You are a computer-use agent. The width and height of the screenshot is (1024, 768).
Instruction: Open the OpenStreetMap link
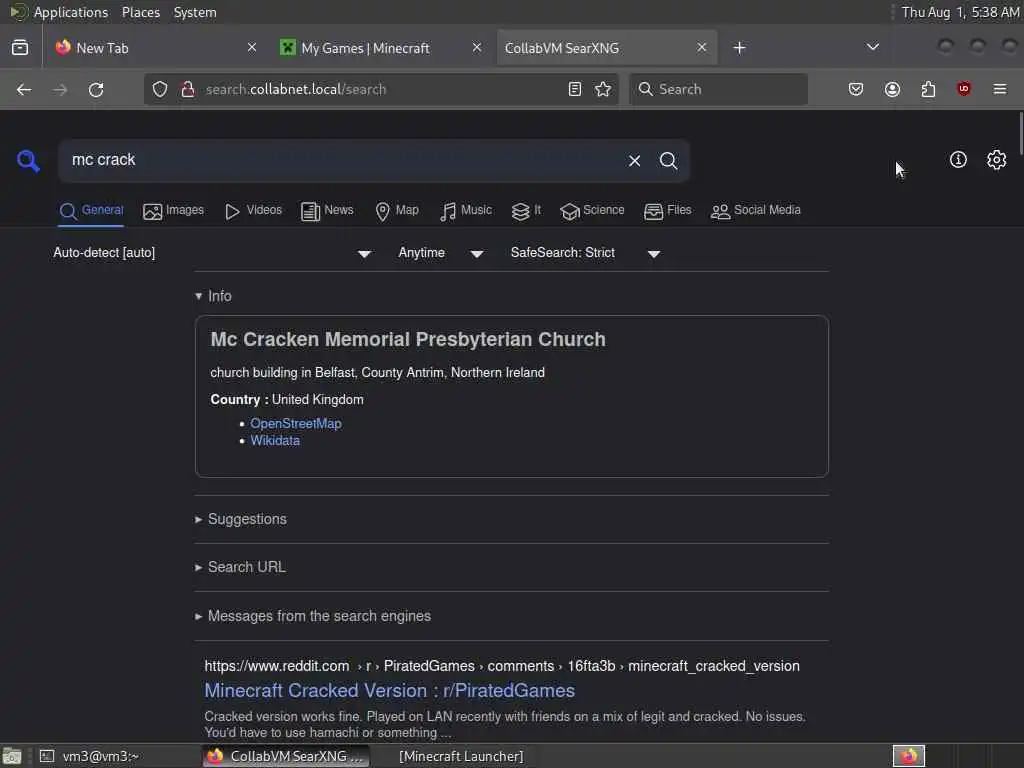point(296,424)
